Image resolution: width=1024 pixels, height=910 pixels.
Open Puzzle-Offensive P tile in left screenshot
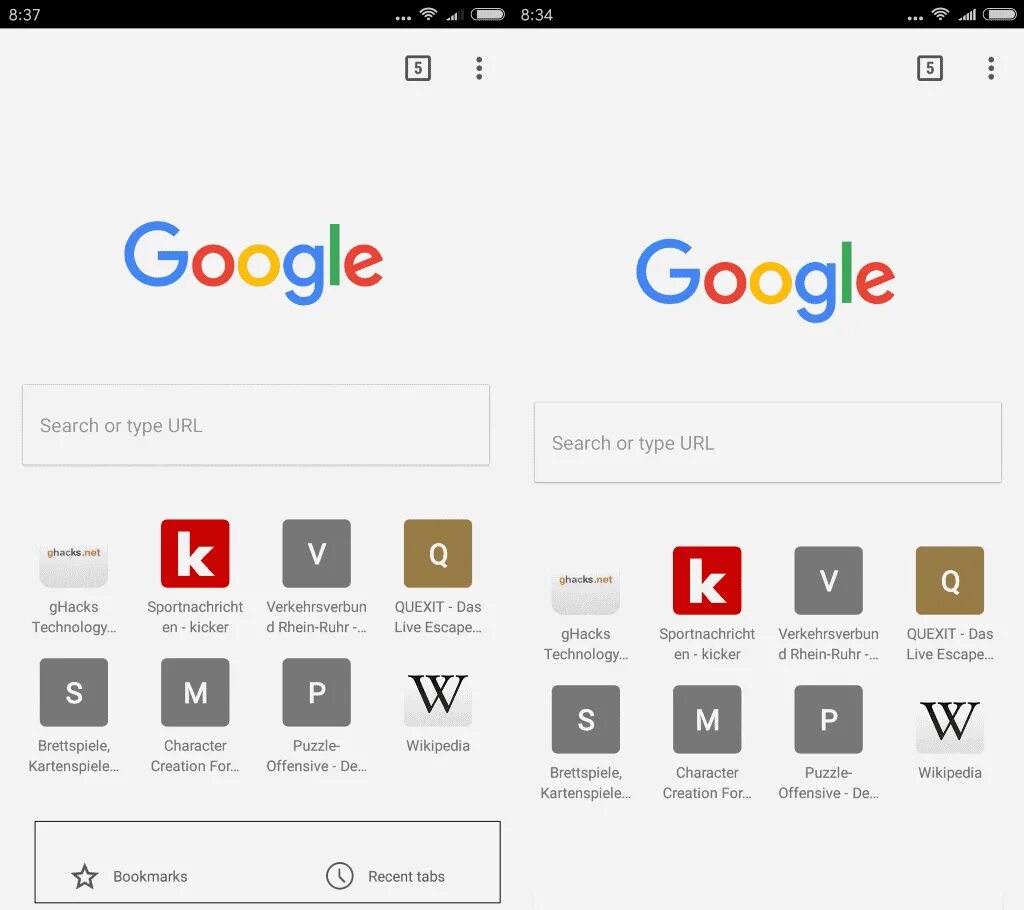[x=317, y=692]
